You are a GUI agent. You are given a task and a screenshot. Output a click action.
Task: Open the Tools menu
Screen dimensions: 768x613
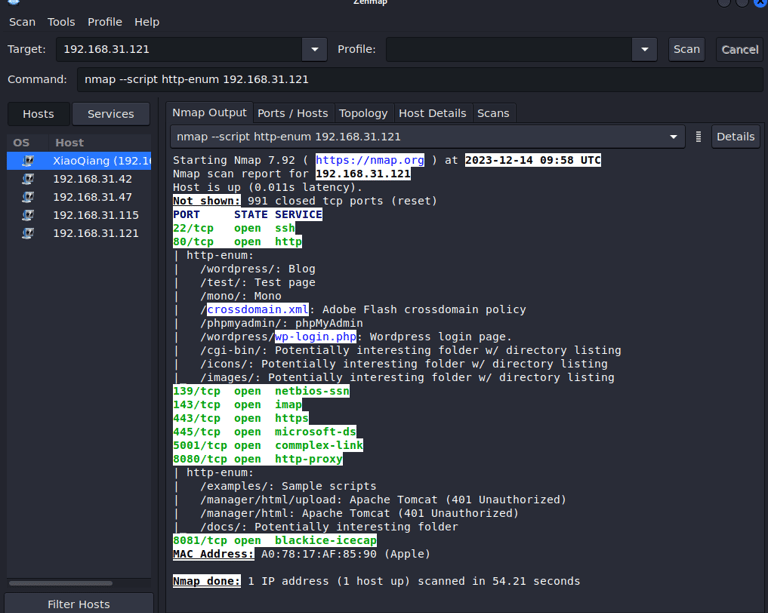click(x=61, y=22)
